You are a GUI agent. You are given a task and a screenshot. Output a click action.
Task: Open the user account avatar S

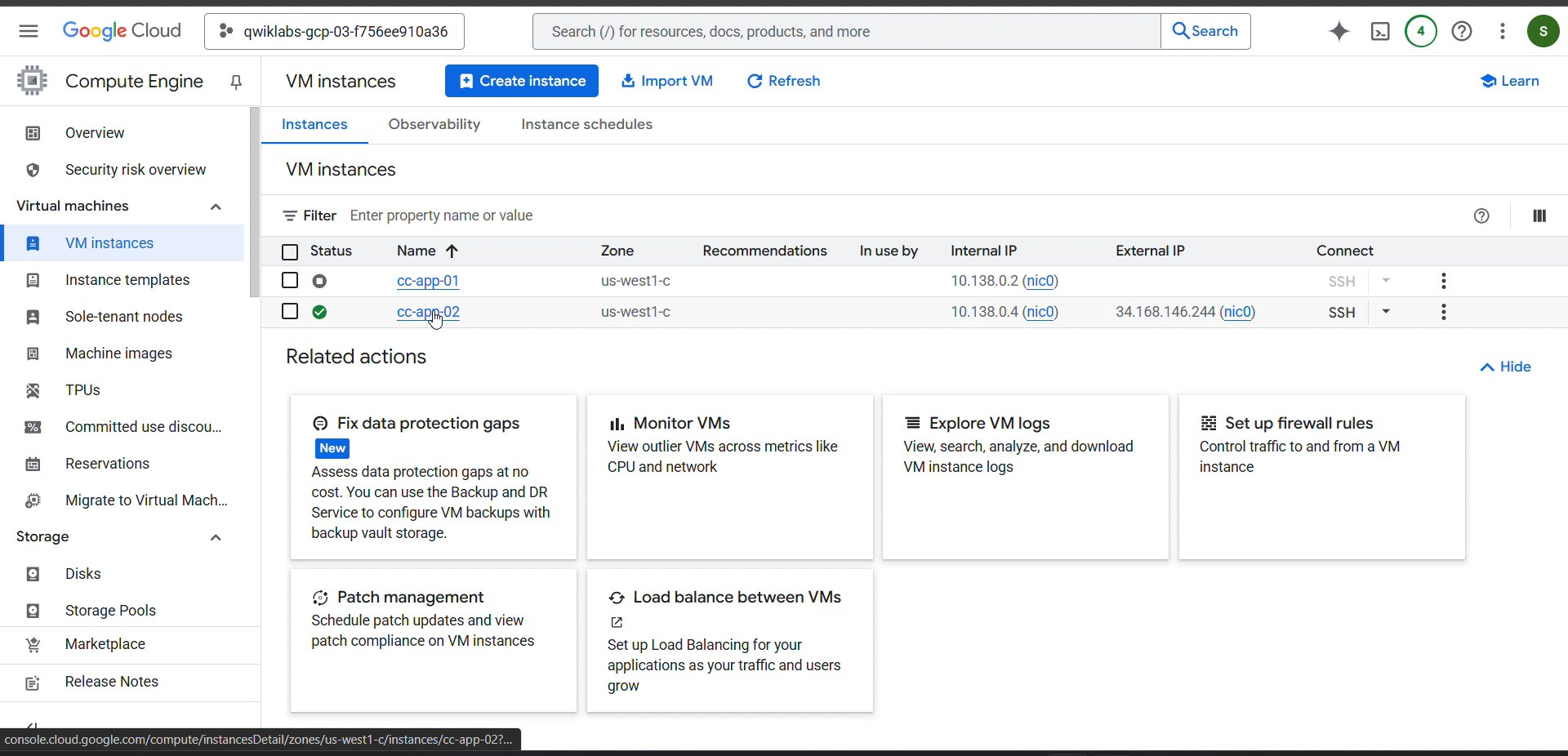(1543, 31)
